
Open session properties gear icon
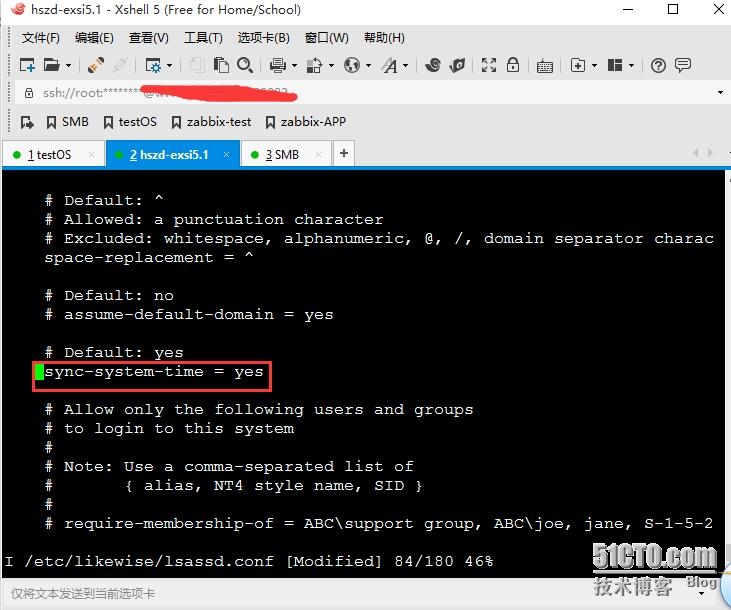153,65
